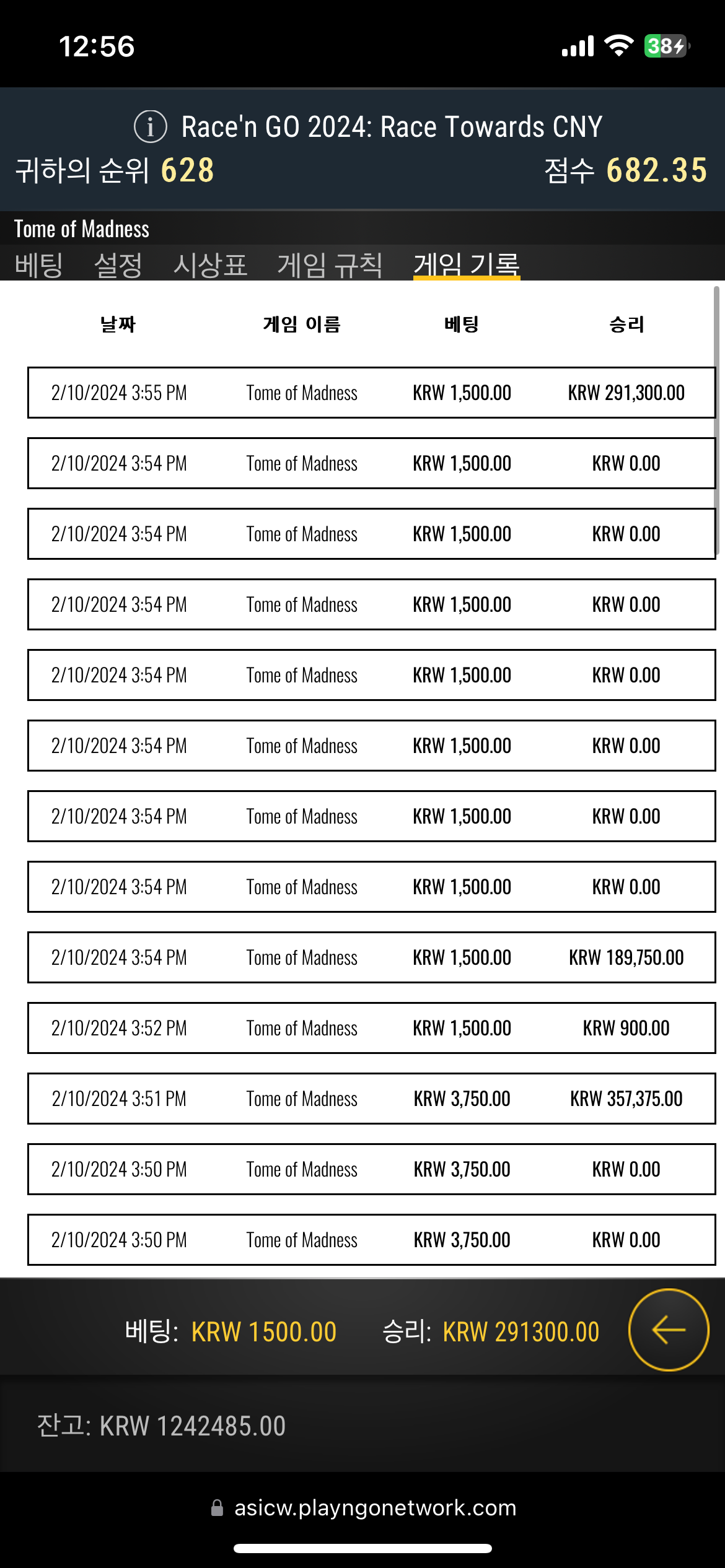Tap the Race'n GO 2024 tournament title
The width and height of the screenshot is (725, 1568).
coord(392,127)
